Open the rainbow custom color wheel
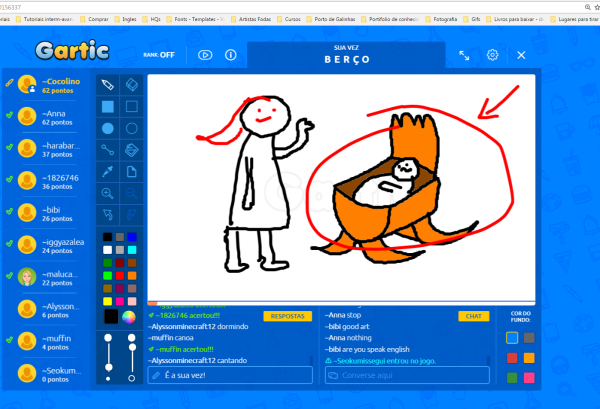600x409 pixels. point(128,318)
